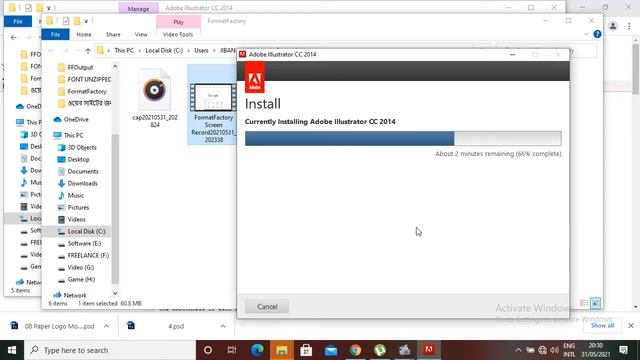Image resolution: width=640 pixels, height=360 pixels.
Task: Show hidden system tray icons
Action: (x=518, y=350)
